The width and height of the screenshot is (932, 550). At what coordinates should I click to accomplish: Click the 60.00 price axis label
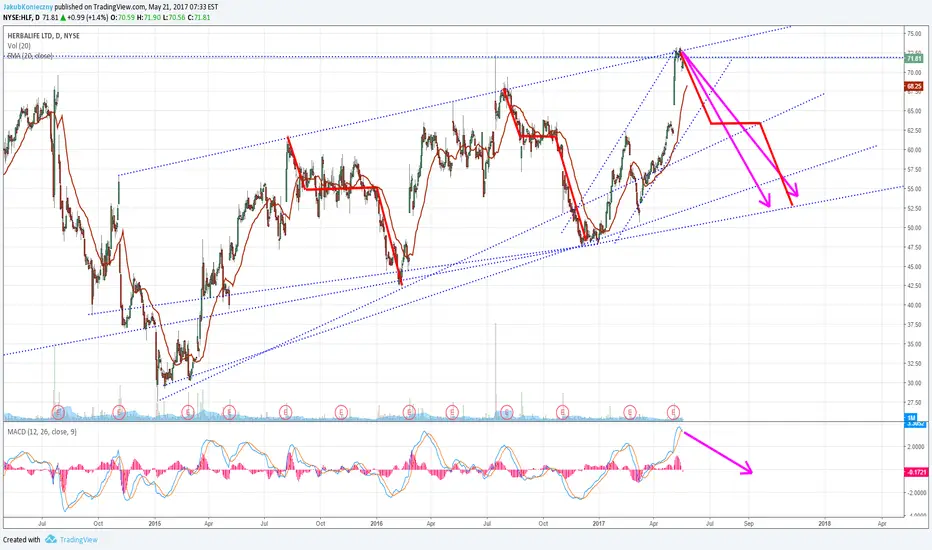pyautogui.click(x=914, y=150)
